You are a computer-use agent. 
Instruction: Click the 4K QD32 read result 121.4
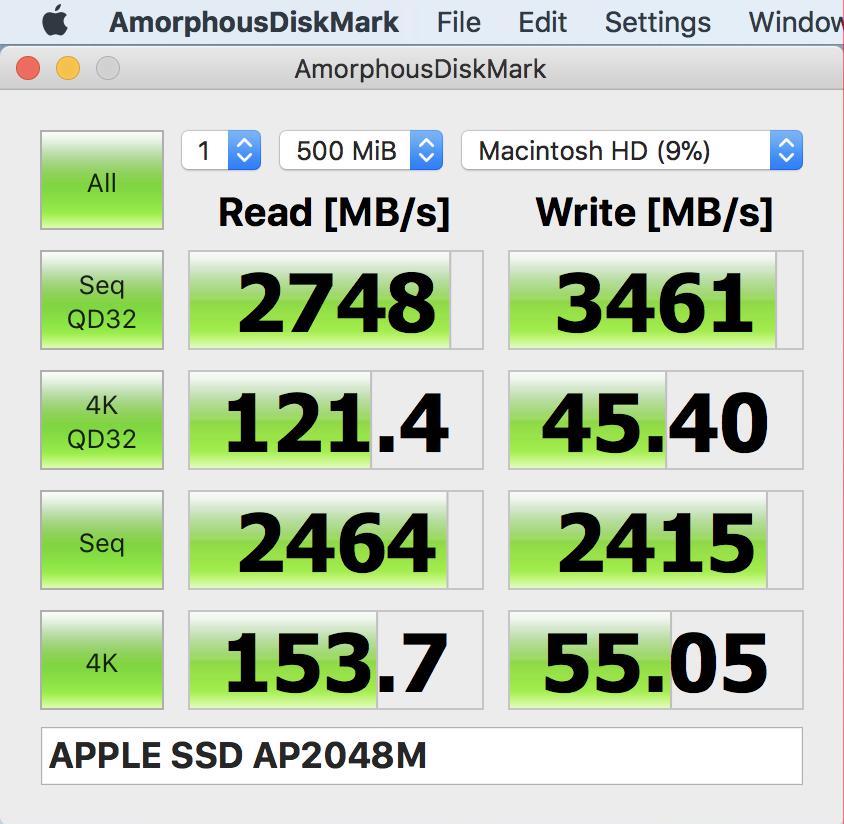pos(336,420)
